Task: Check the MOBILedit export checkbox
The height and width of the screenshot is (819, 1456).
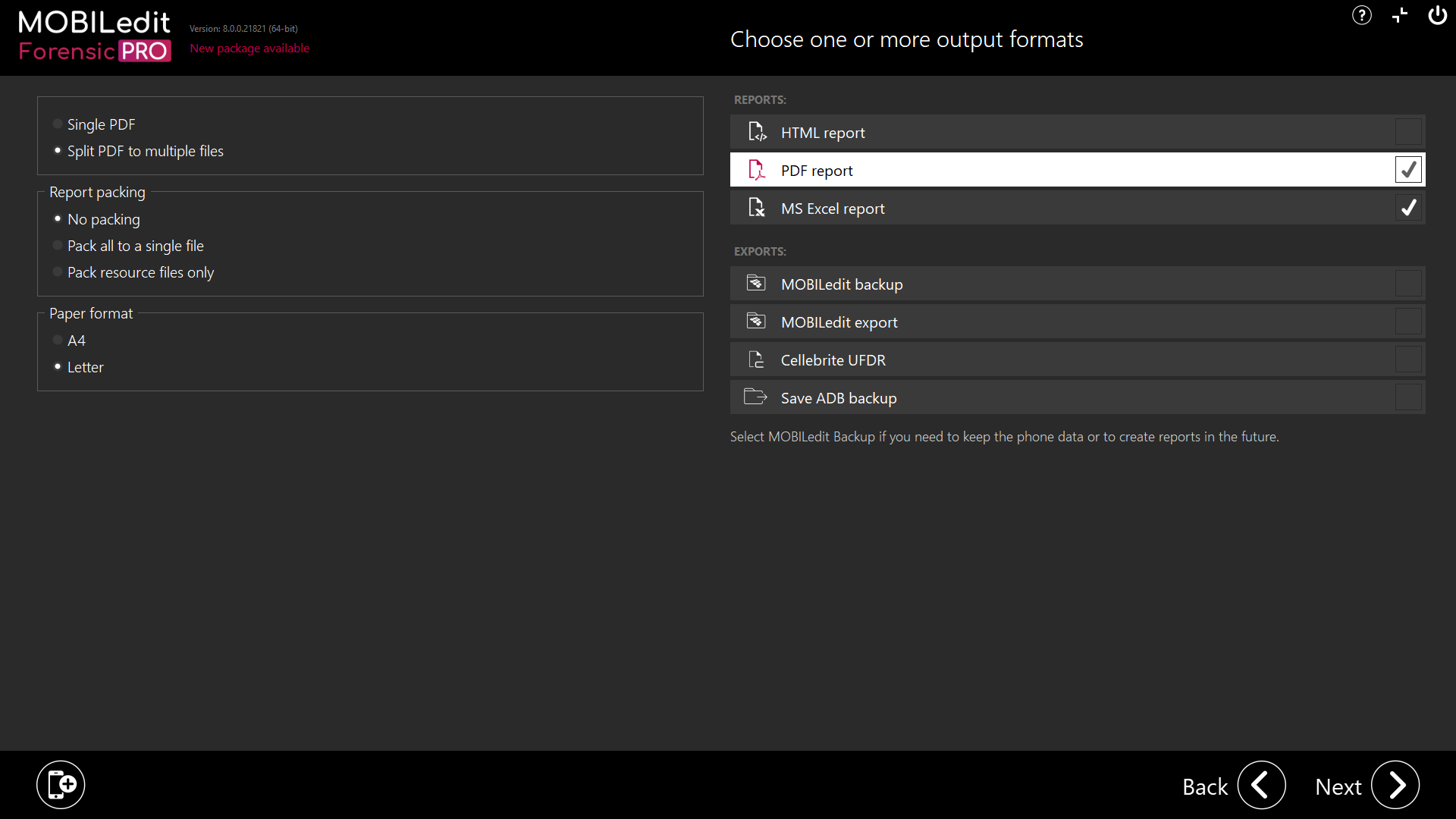Action: 1408,322
